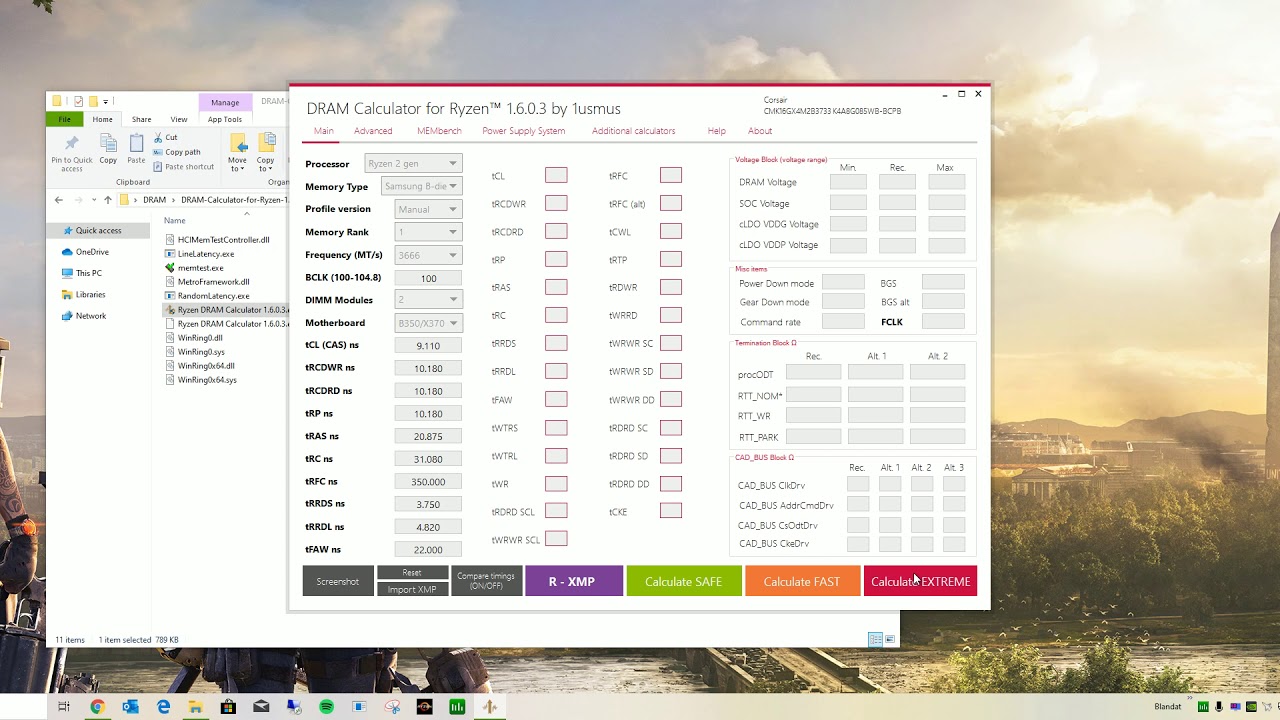
Task: Open the Help tab
Action: coord(717,131)
